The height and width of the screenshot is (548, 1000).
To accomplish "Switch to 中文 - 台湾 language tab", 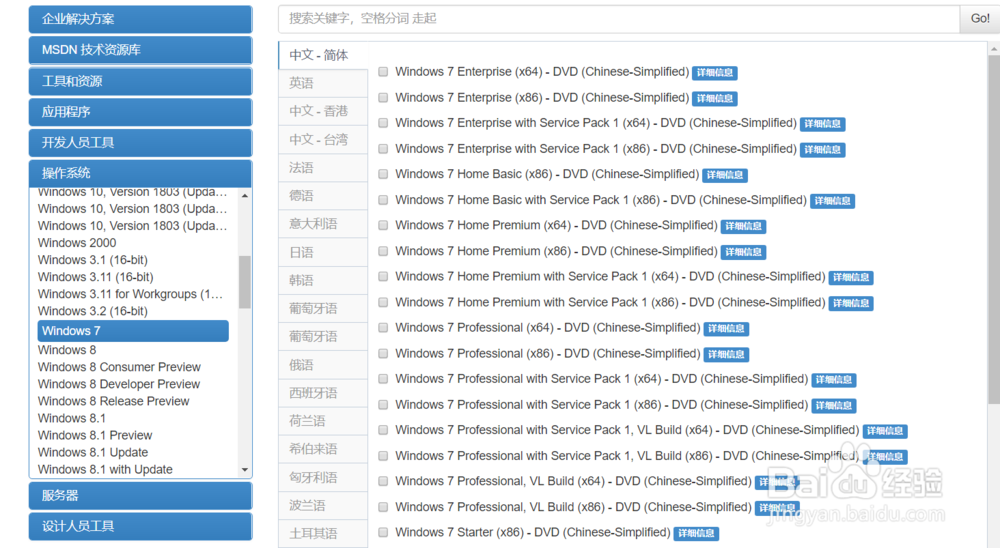I will 323,140.
